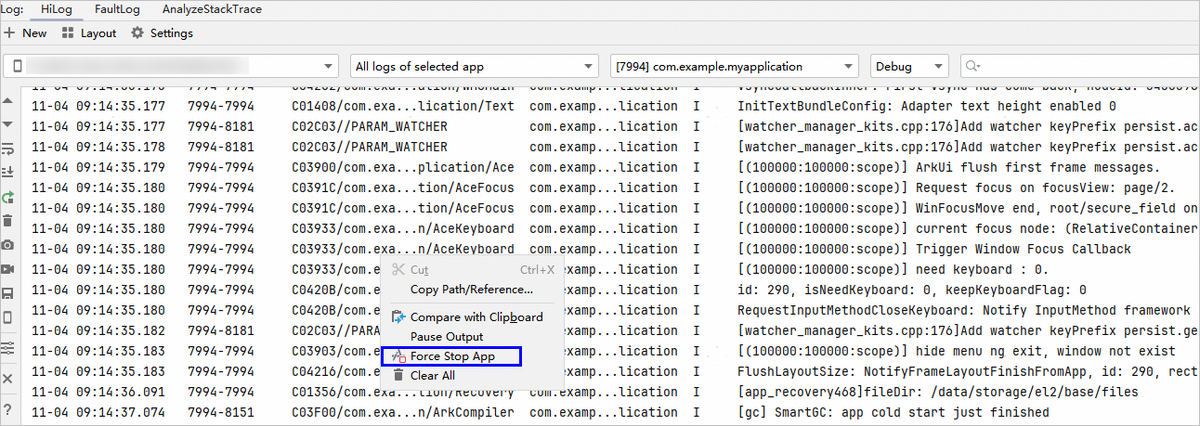1200x426 pixels.
Task: Expand the 'All logs of selected app' dropdown
Action: [473, 67]
